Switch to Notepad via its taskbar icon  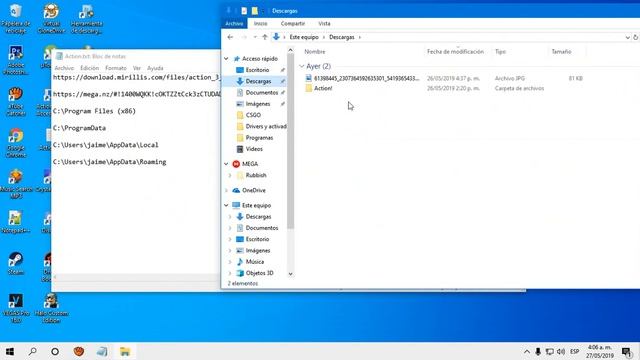(x=102, y=351)
